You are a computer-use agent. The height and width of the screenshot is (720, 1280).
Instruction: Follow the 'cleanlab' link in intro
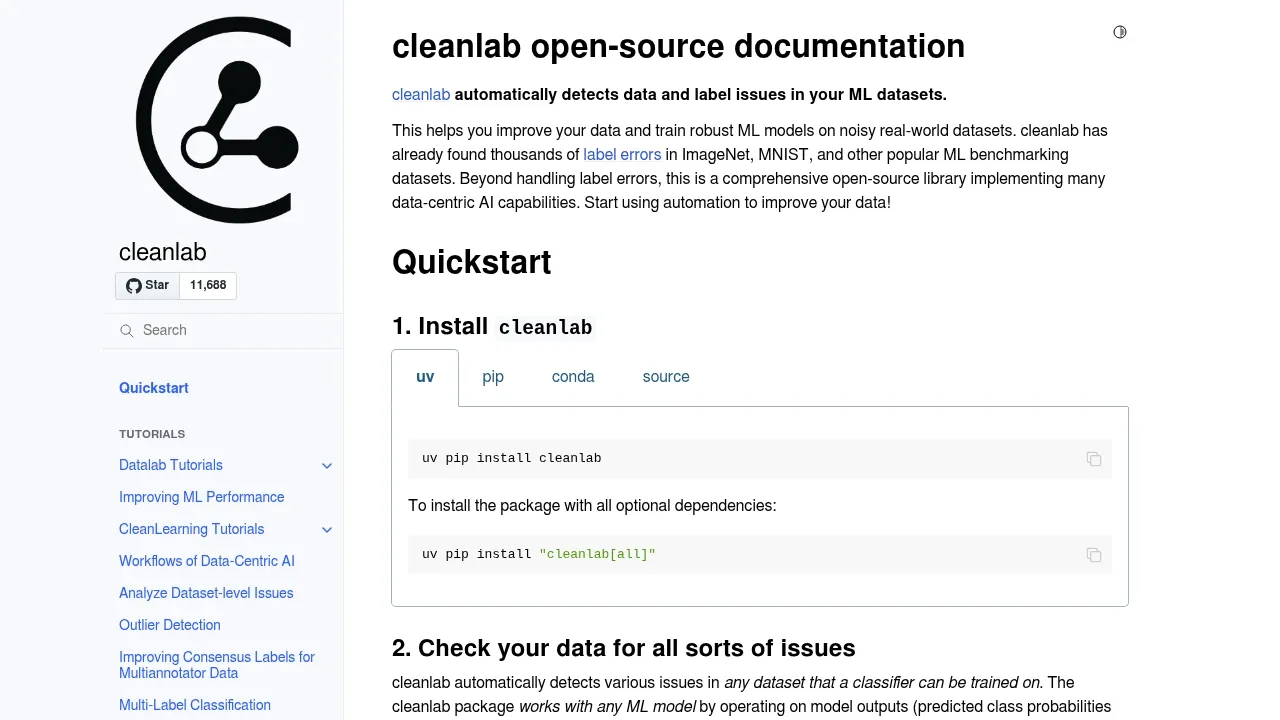coord(421,94)
